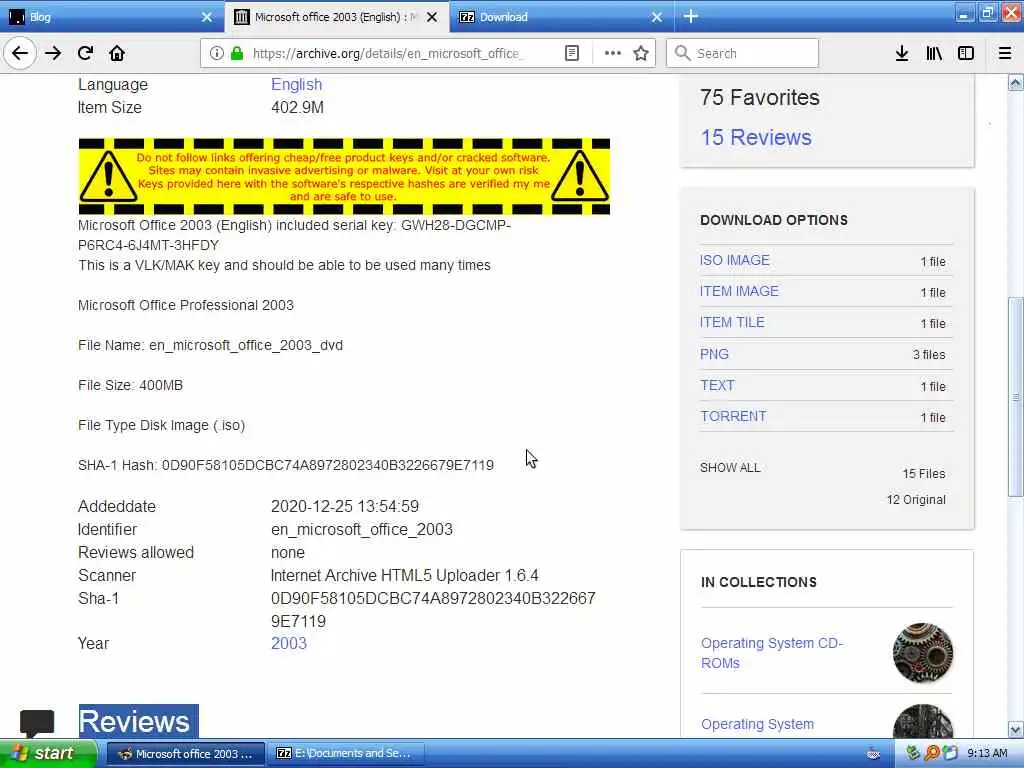
Task: Download the ISO IMAGE file
Action: tap(735, 260)
